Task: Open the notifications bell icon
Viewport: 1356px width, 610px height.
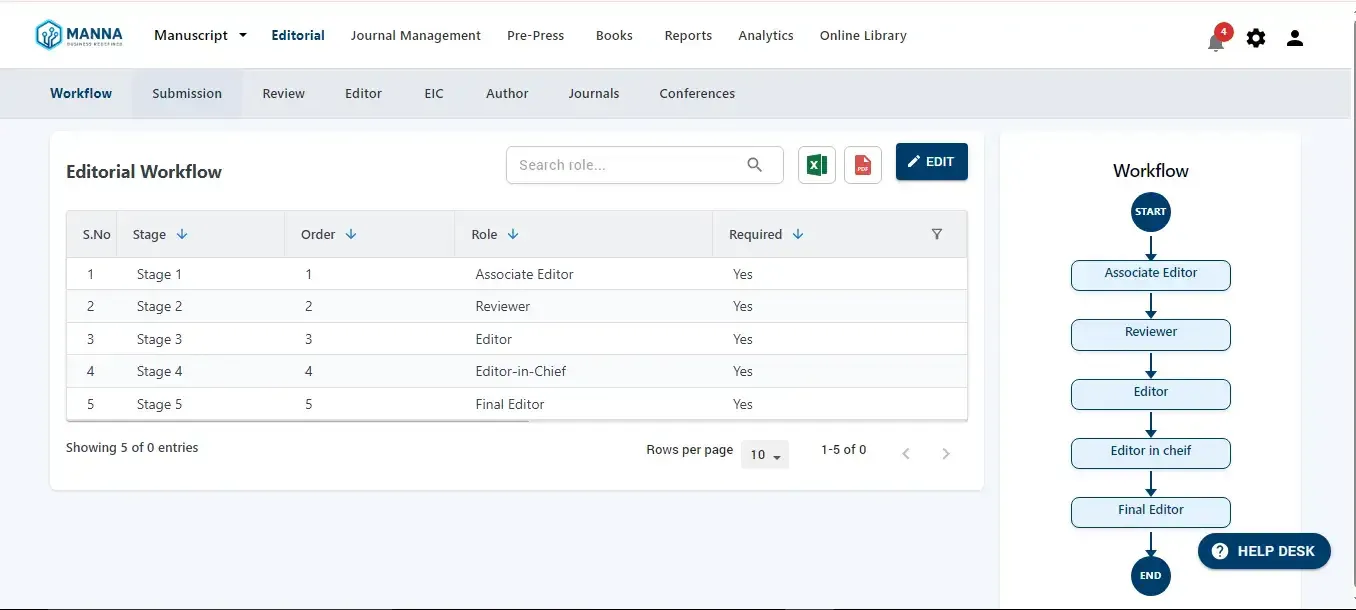Action: coord(1216,40)
